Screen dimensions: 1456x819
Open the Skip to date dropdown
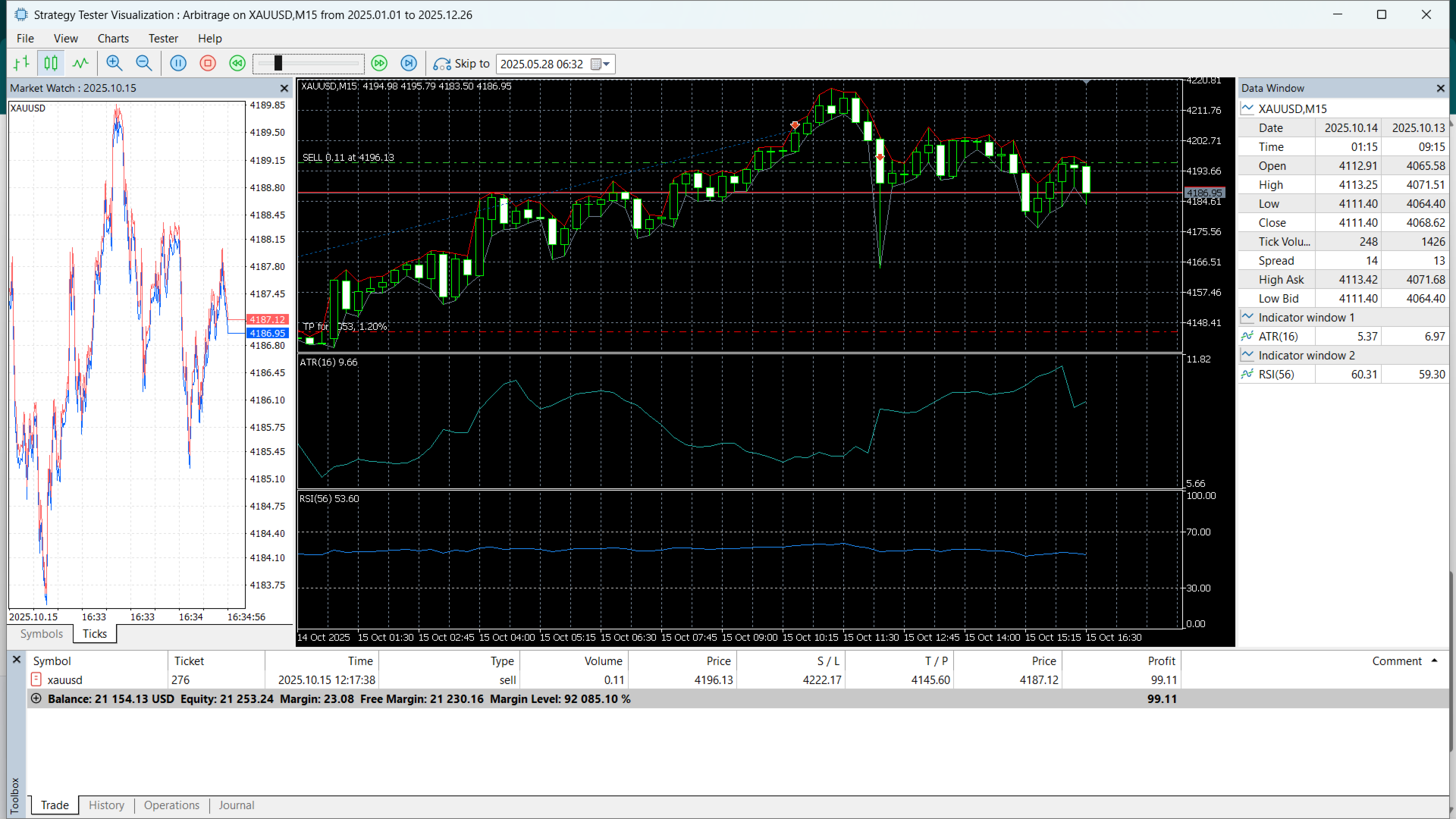point(606,64)
